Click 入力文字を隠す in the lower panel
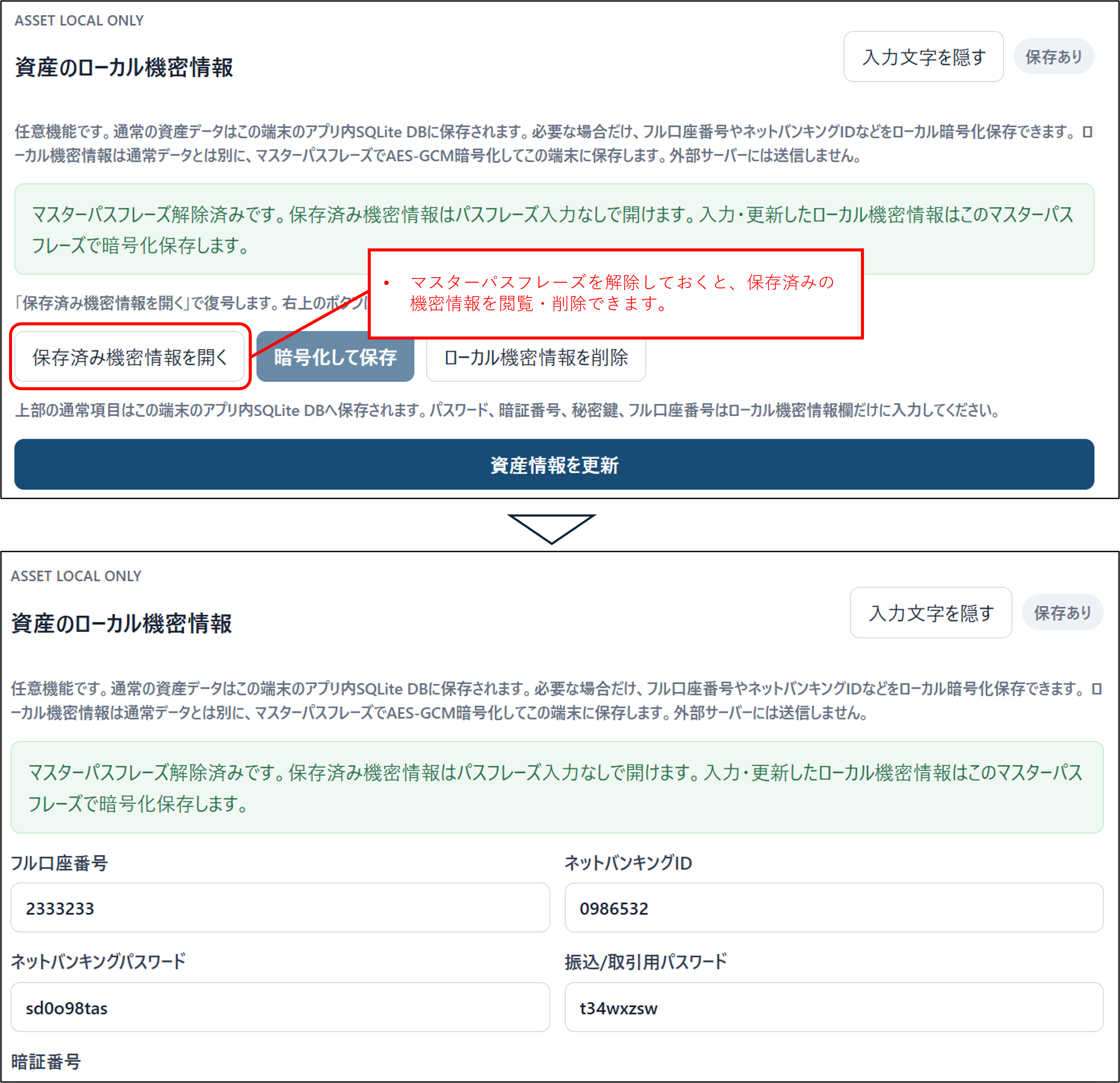 tap(931, 613)
